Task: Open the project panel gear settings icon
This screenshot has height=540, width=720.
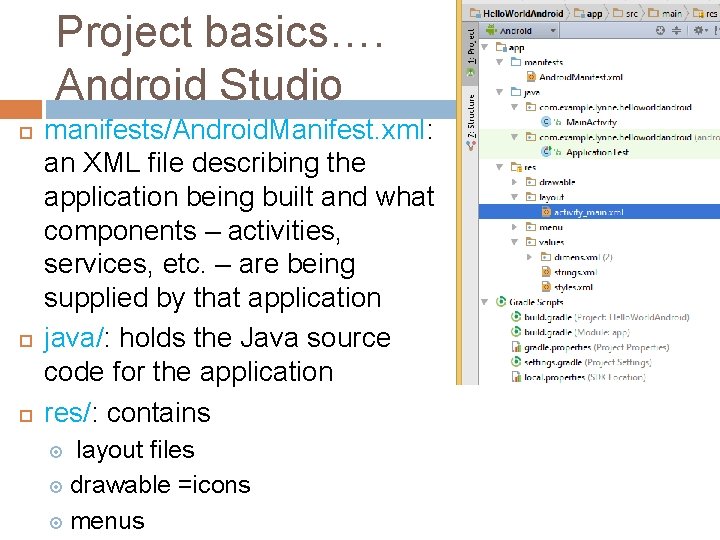Action: tap(700, 30)
